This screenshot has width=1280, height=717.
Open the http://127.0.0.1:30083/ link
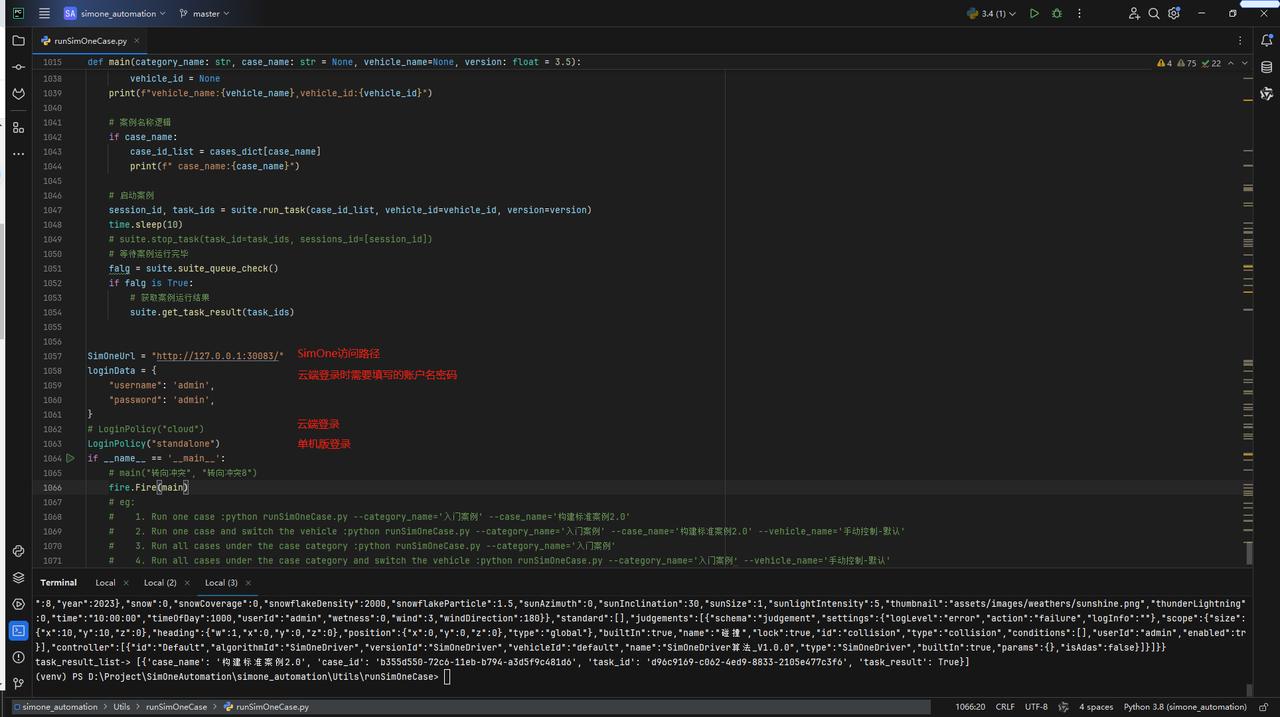click(x=217, y=356)
